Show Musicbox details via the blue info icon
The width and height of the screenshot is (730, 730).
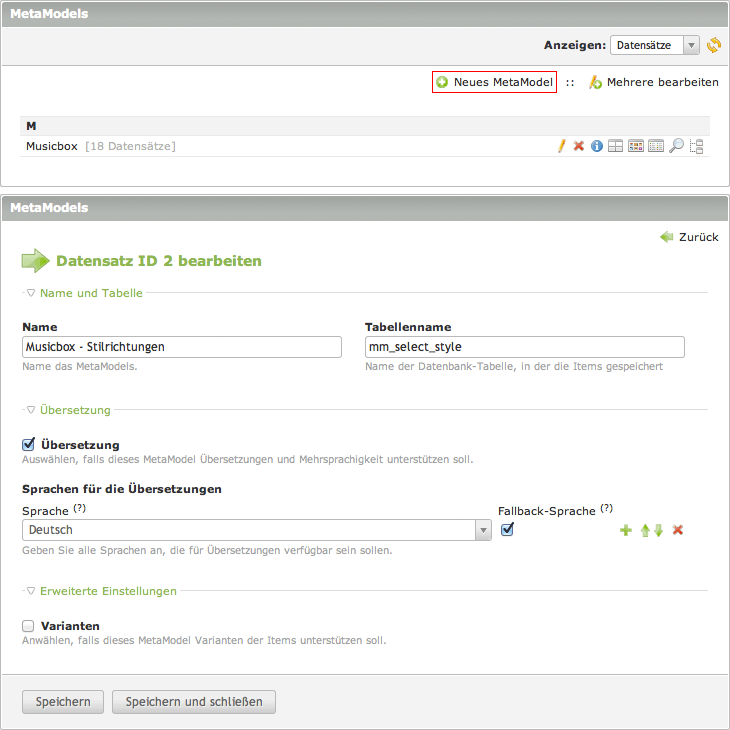point(597,146)
